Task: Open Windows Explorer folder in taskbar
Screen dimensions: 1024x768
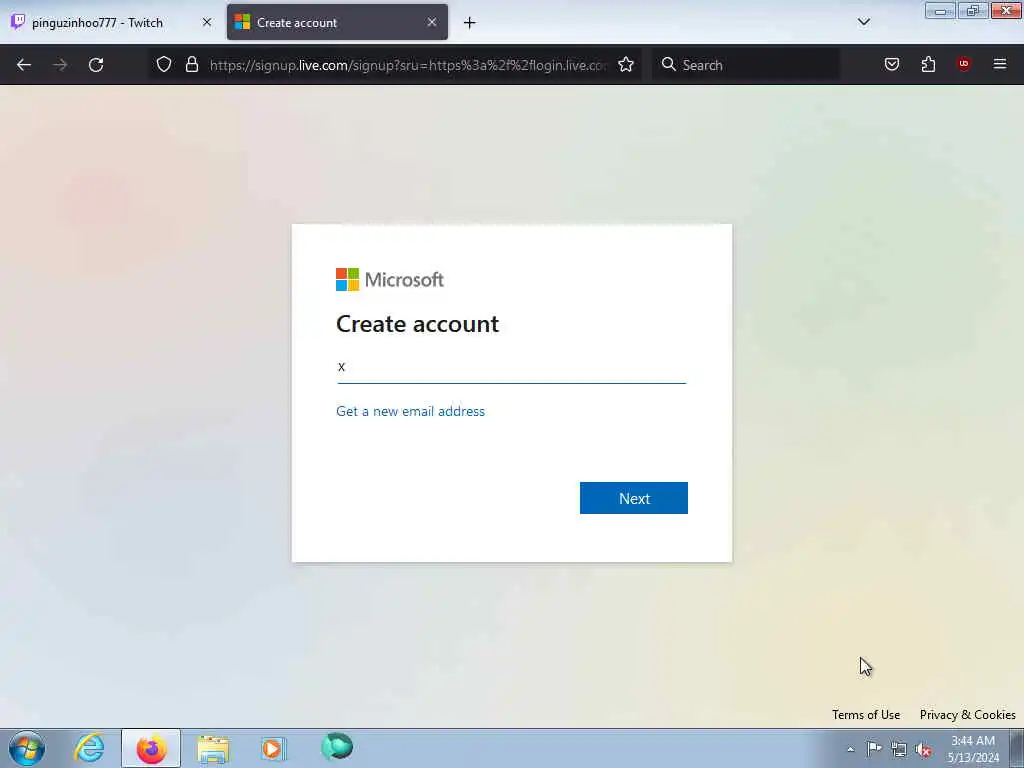Action: [x=213, y=748]
